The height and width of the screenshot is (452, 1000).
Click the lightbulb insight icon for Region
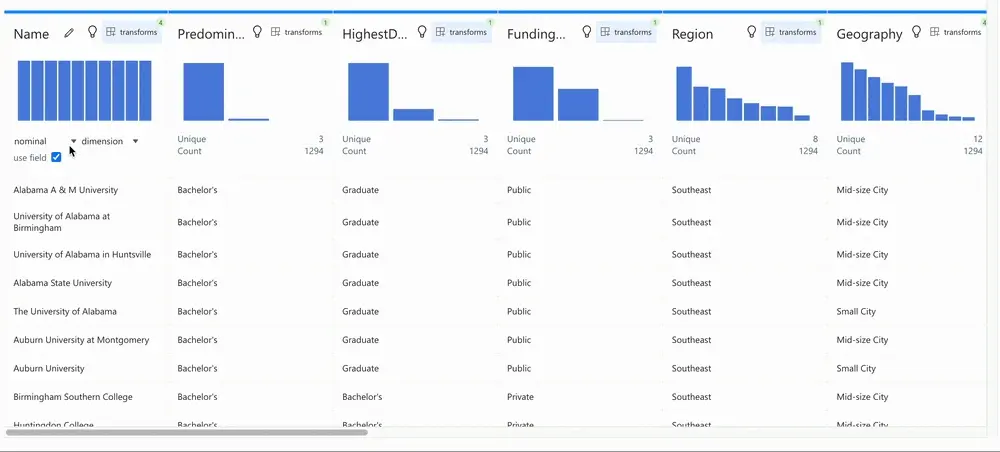click(x=751, y=32)
